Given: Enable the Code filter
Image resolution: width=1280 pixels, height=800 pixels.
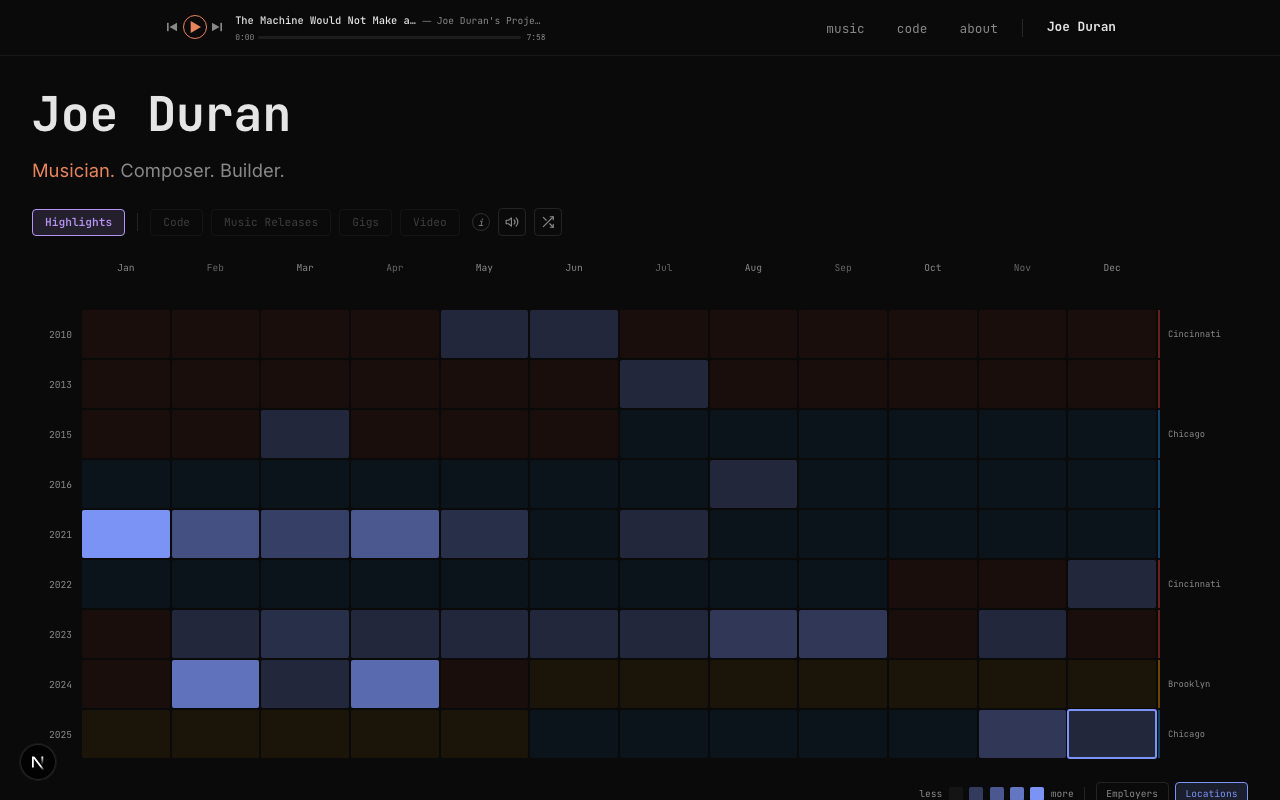Looking at the screenshot, I should [x=176, y=222].
